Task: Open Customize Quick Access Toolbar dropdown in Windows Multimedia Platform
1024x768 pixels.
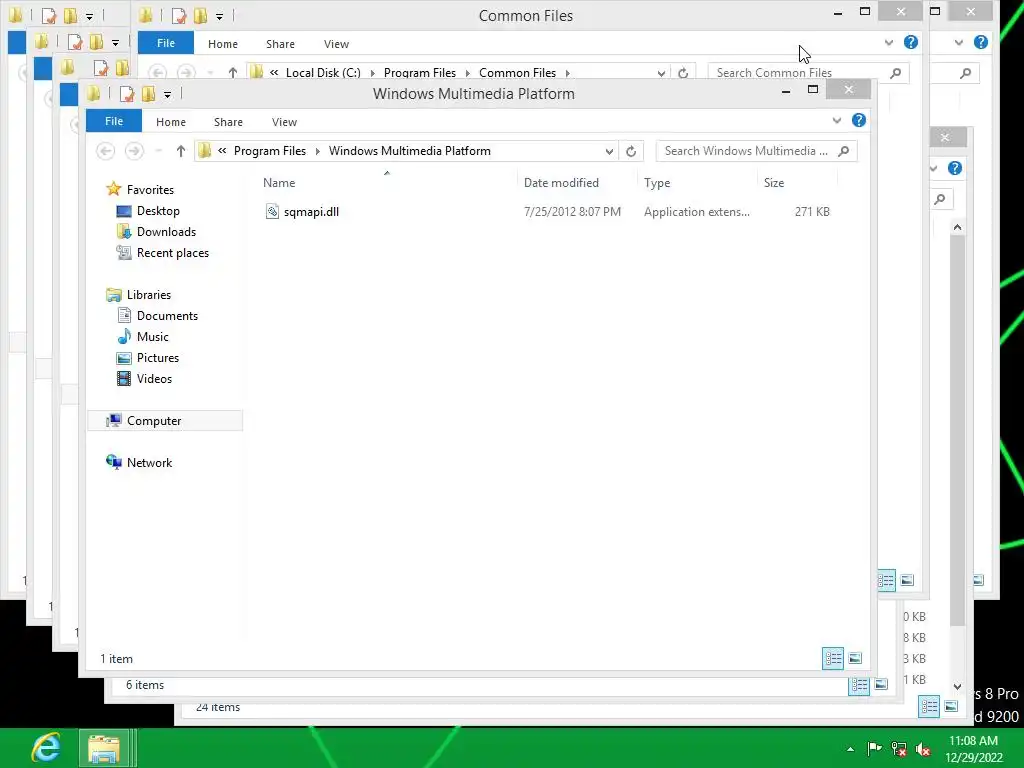Action: pos(168,95)
